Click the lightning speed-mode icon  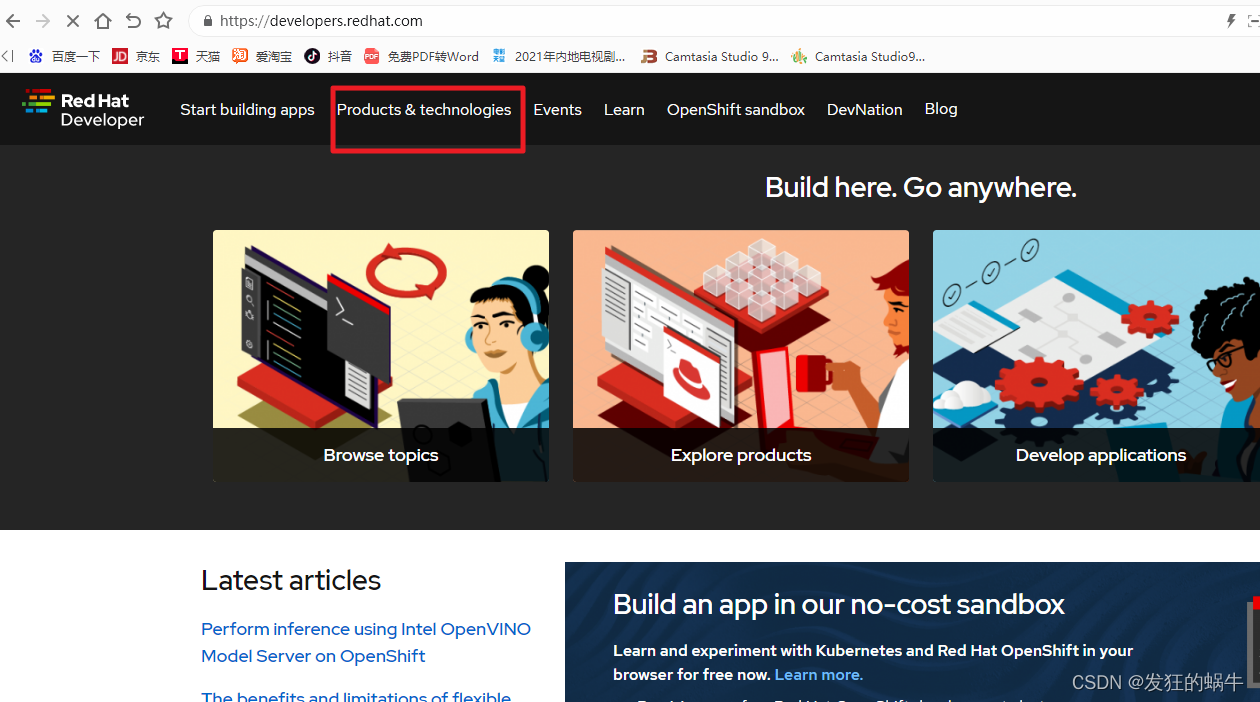click(x=1231, y=20)
